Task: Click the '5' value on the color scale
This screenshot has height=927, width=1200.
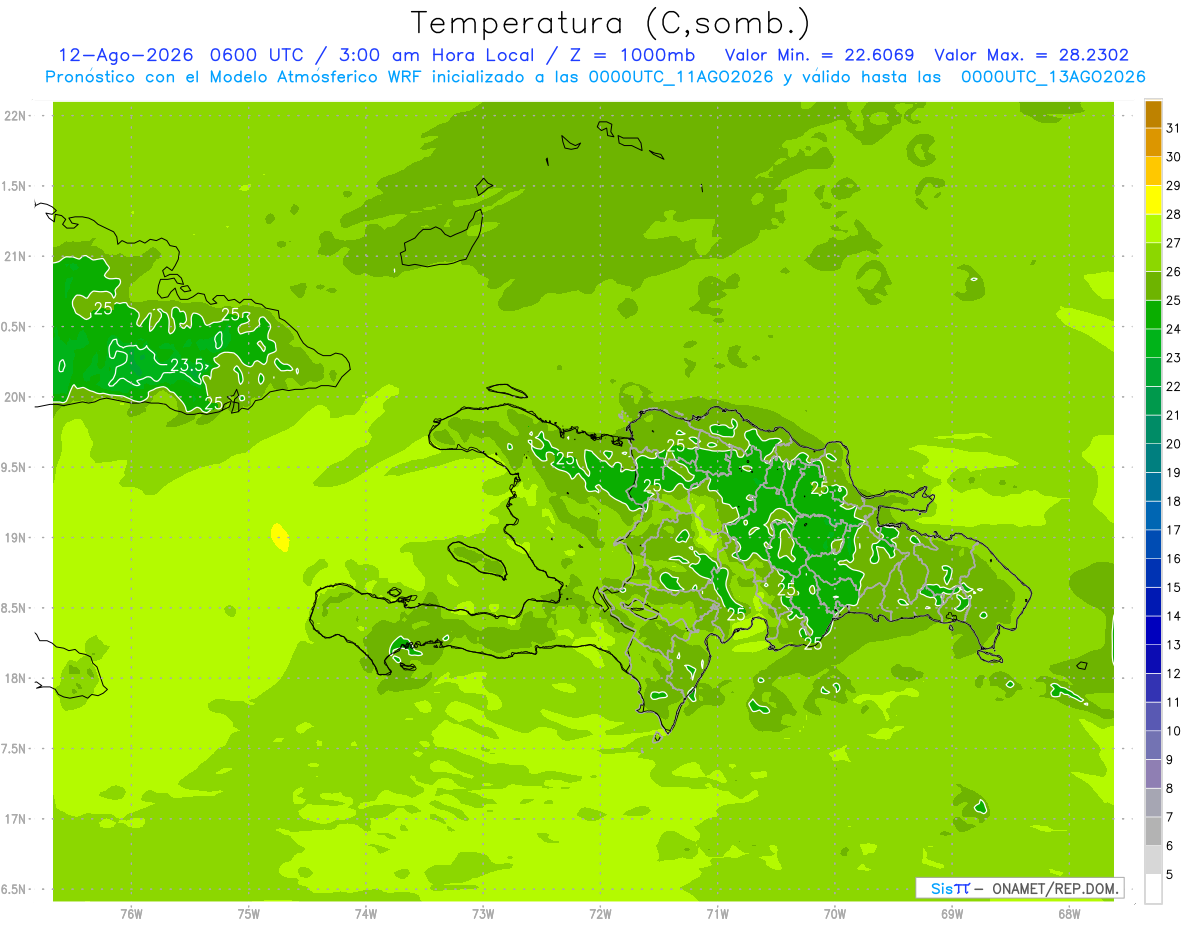Action: click(1170, 875)
